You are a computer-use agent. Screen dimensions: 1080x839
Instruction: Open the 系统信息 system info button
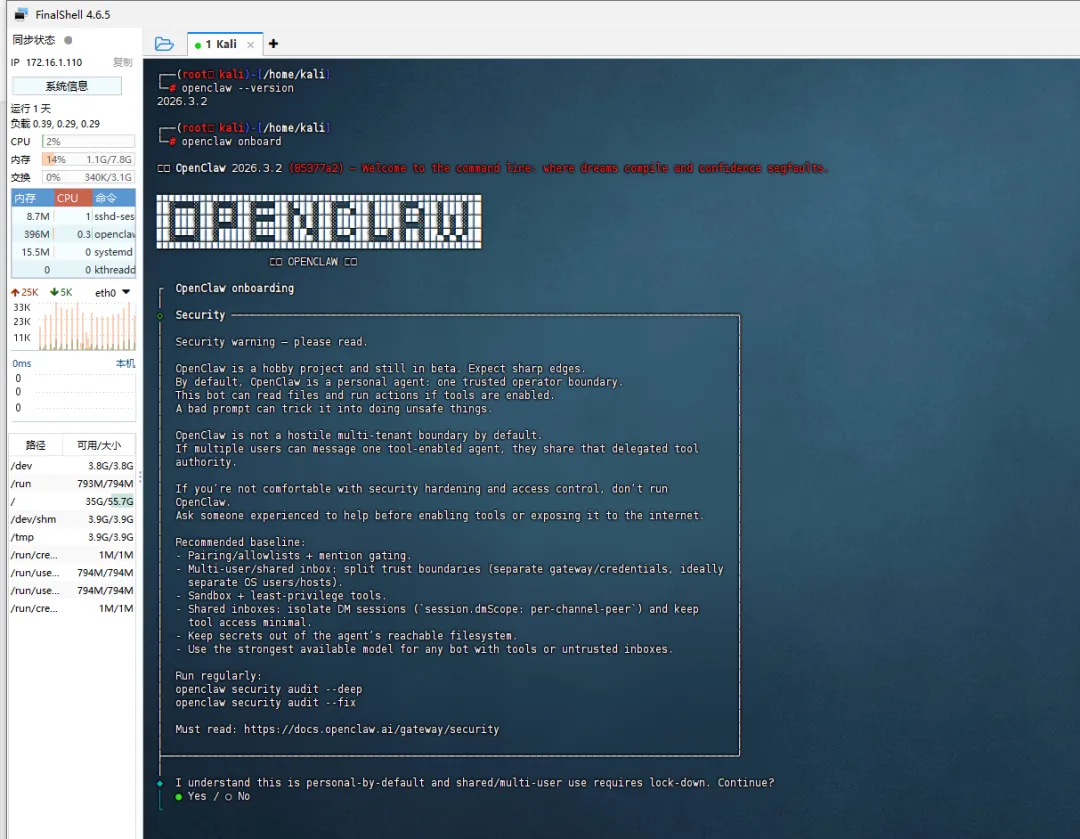click(x=67, y=86)
